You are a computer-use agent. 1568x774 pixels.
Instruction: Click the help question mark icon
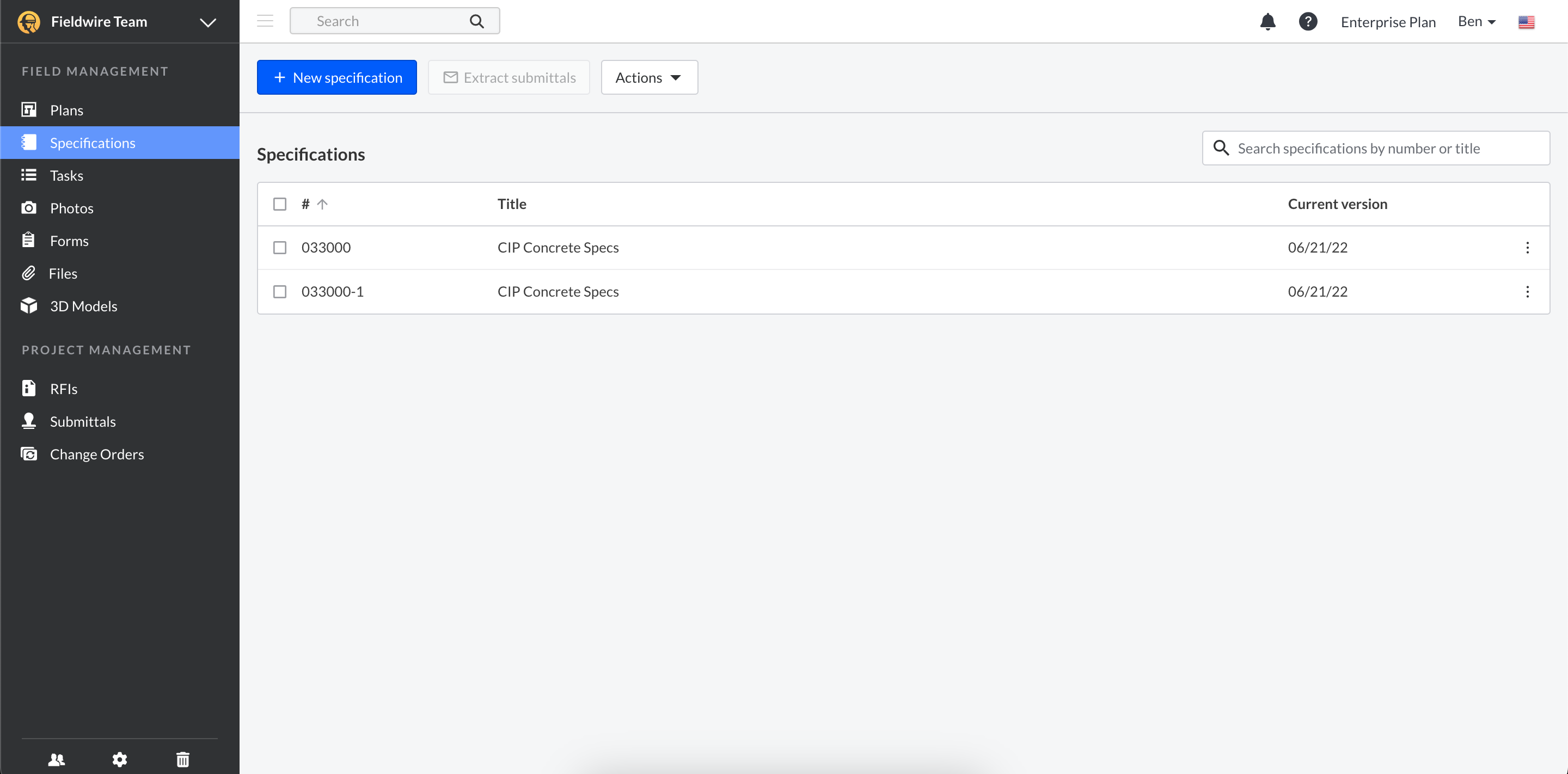pos(1307,22)
